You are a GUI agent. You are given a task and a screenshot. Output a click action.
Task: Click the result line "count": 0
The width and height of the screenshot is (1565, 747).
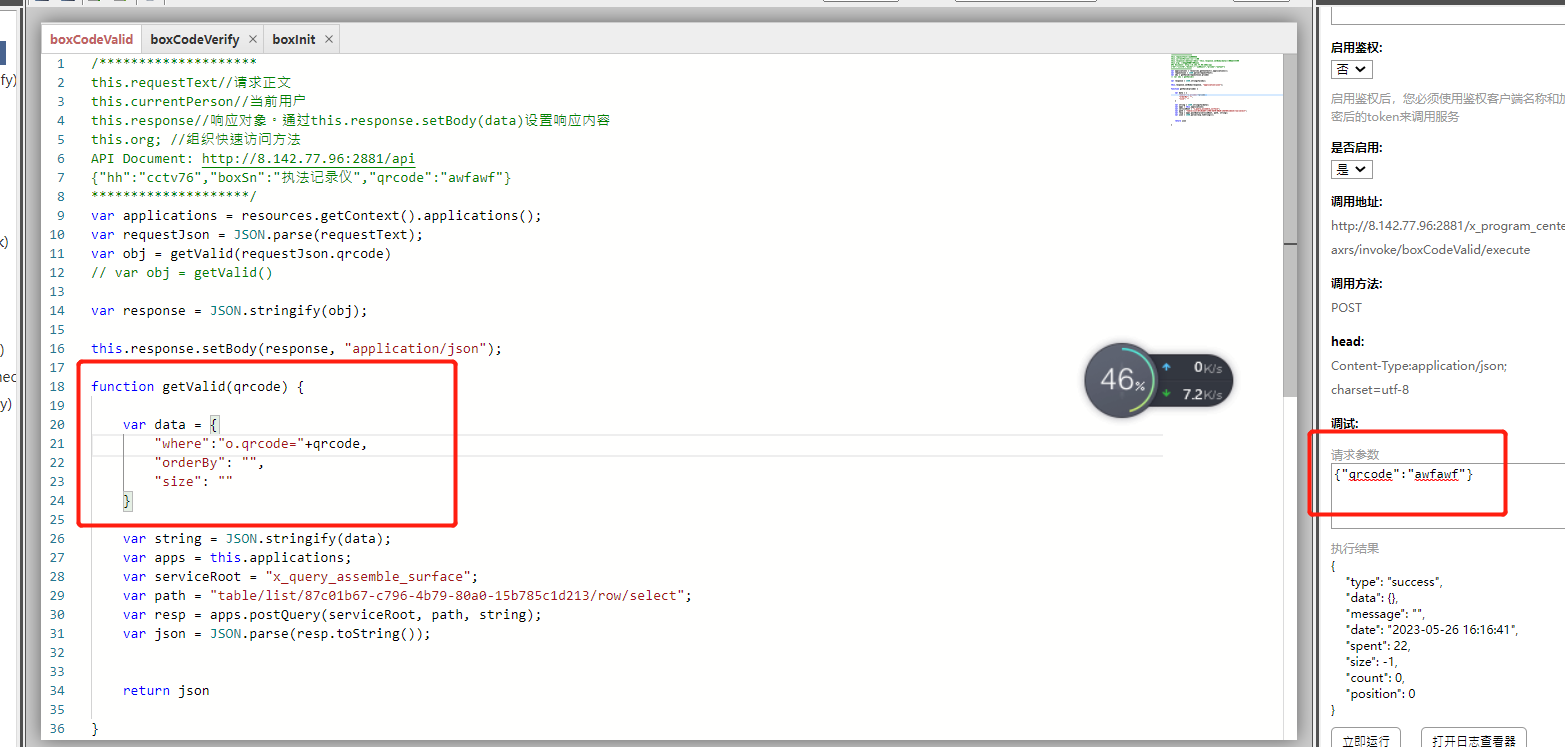point(1375,677)
